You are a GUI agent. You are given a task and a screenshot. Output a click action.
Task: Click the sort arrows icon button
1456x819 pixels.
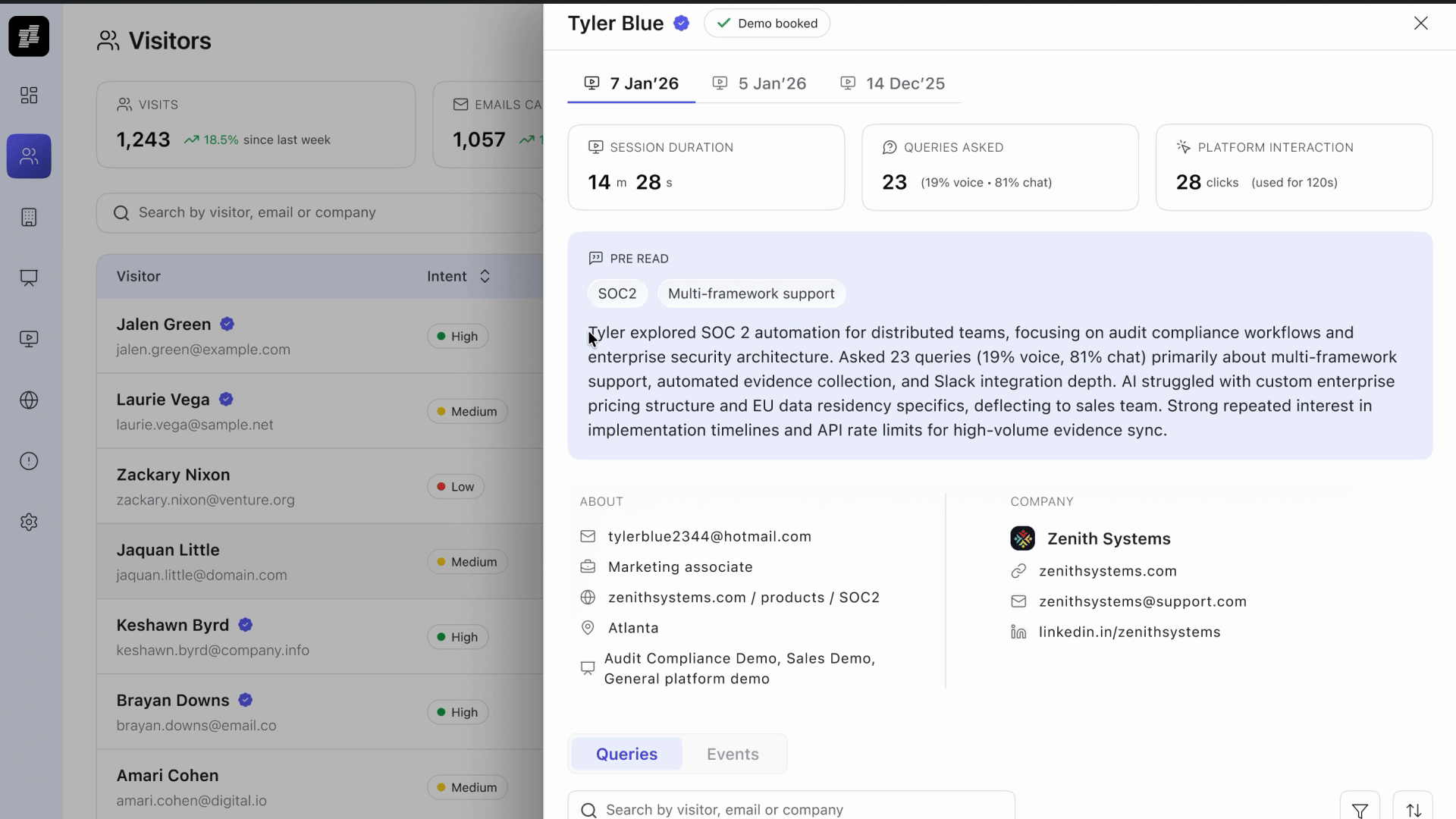click(1413, 810)
